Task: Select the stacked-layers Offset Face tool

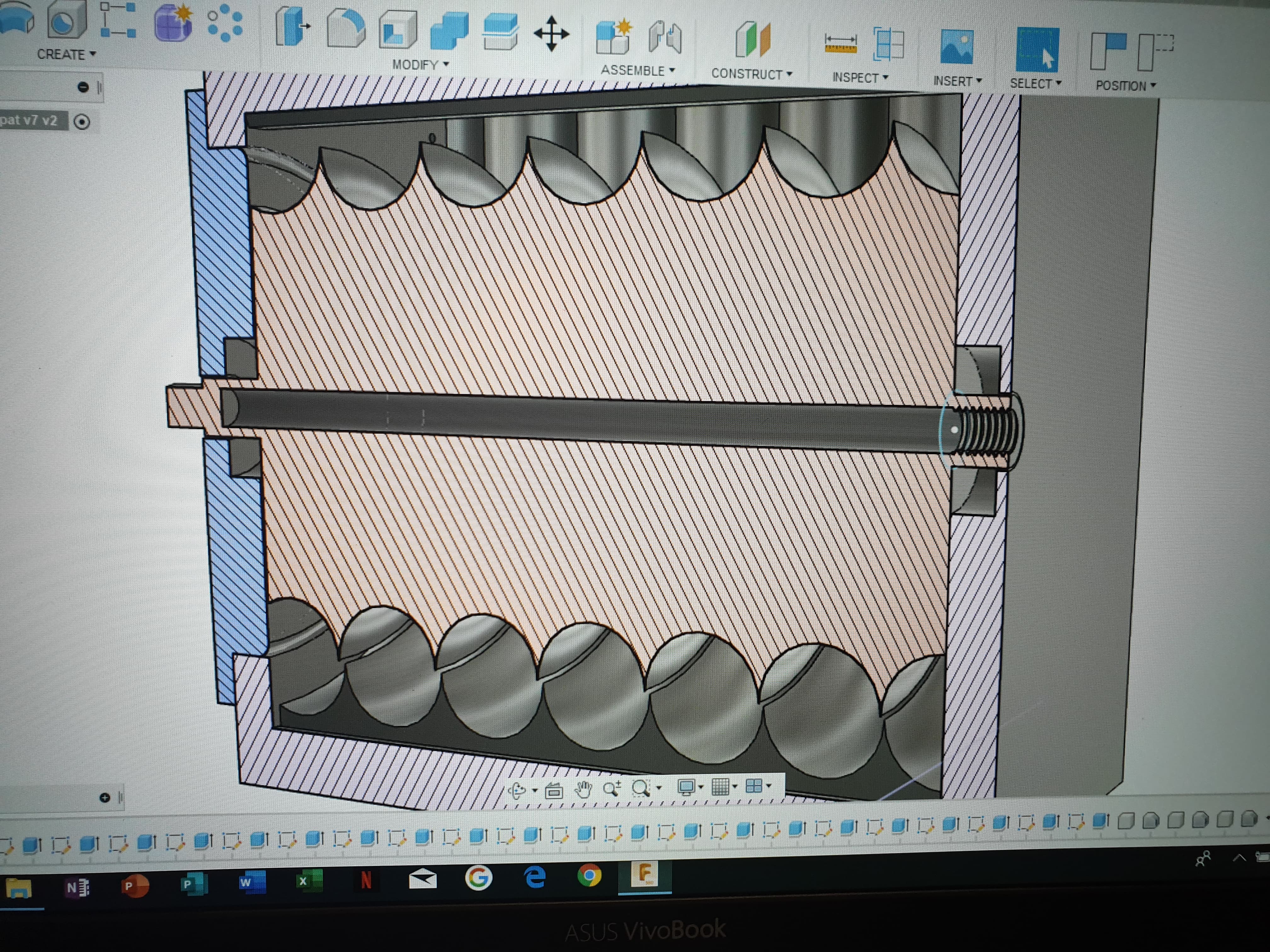Action: (500, 32)
